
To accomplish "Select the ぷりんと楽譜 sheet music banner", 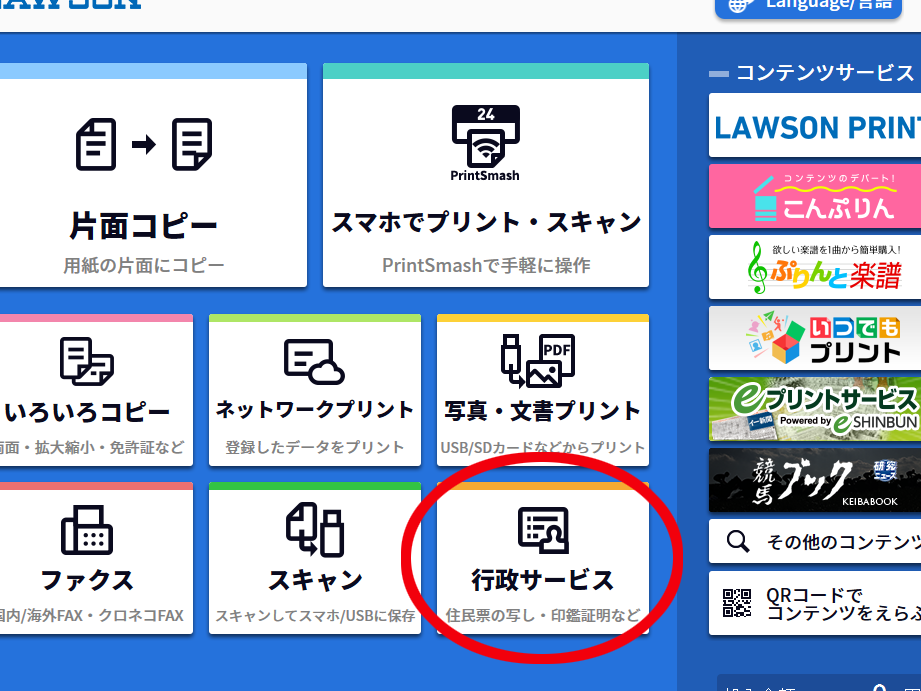I will [815, 267].
